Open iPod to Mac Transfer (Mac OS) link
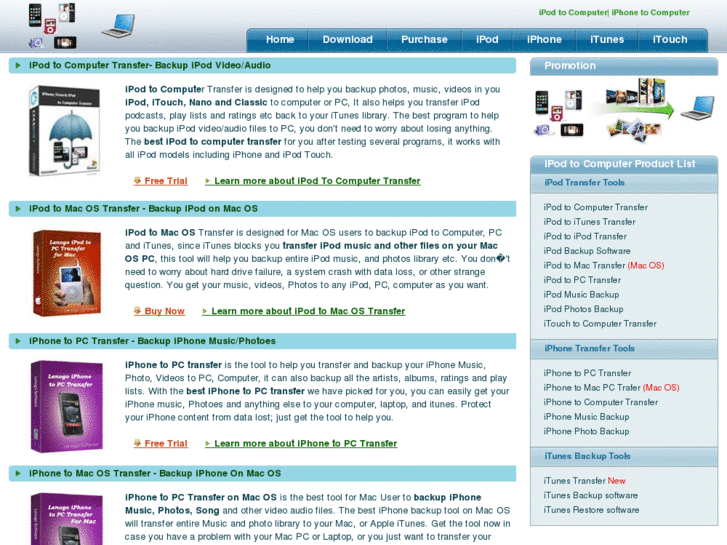The width and height of the screenshot is (727, 545). [604, 265]
